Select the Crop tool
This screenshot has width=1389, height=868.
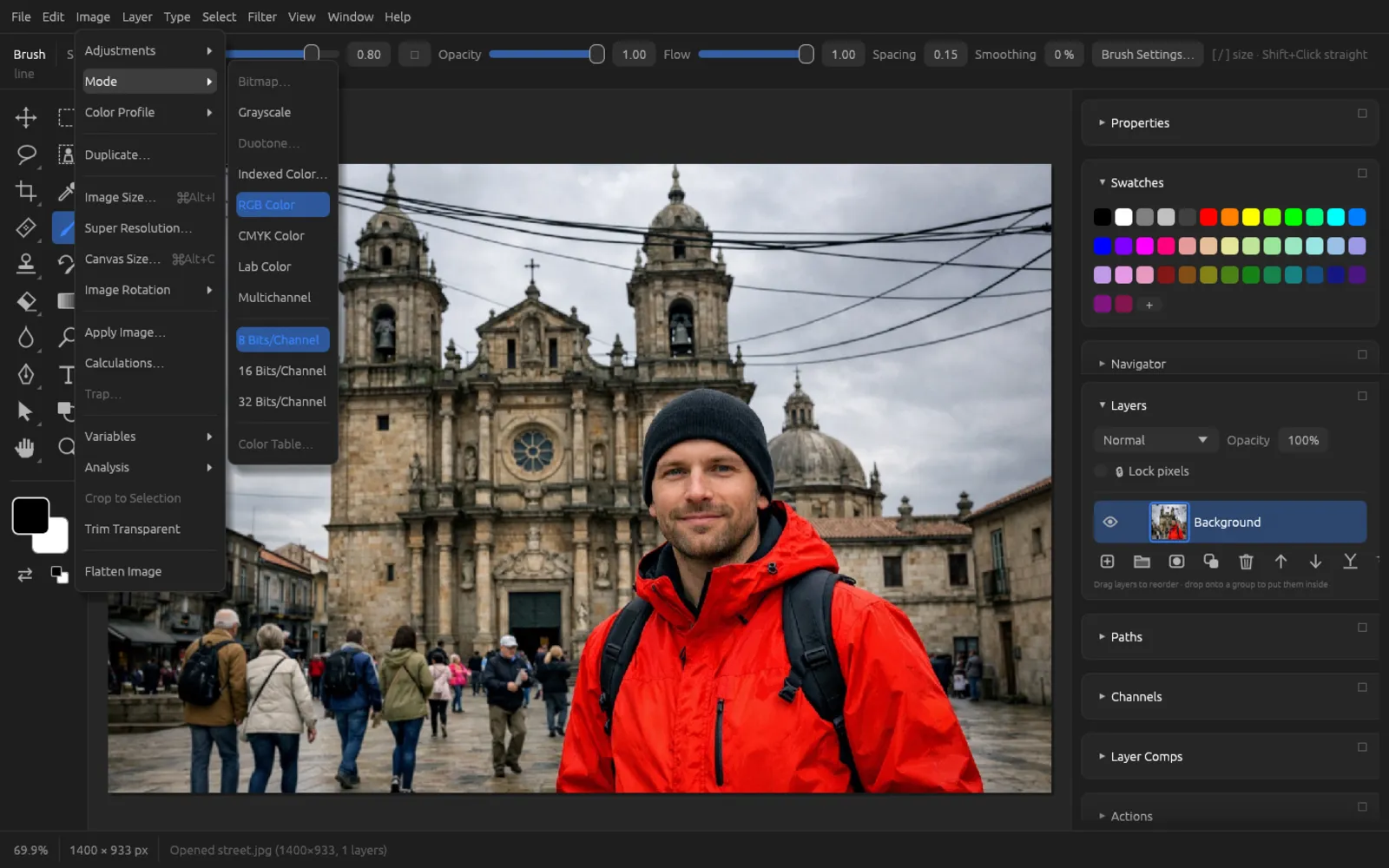pyautogui.click(x=26, y=191)
